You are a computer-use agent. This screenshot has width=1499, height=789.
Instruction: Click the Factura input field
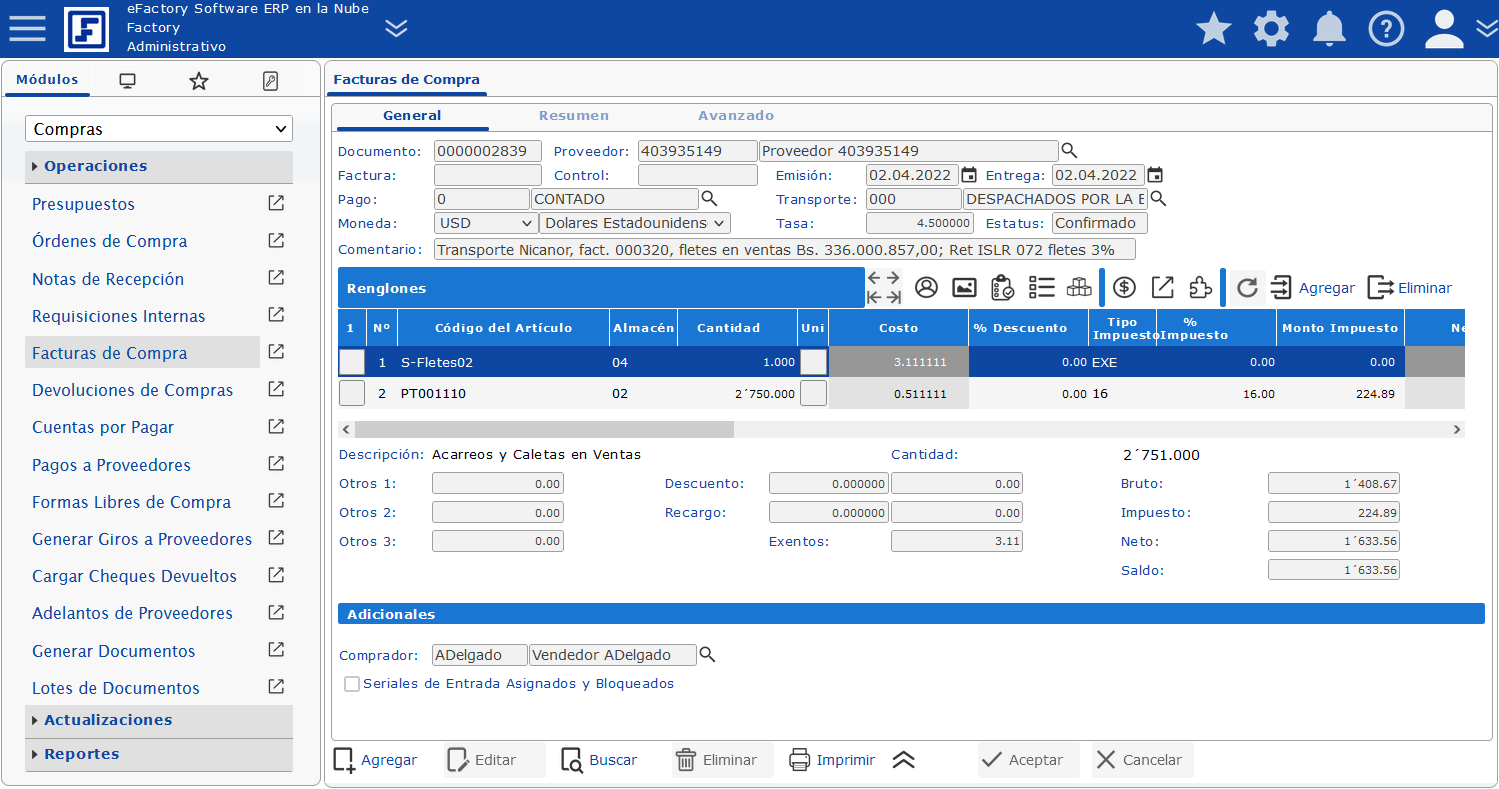click(x=488, y=175)
